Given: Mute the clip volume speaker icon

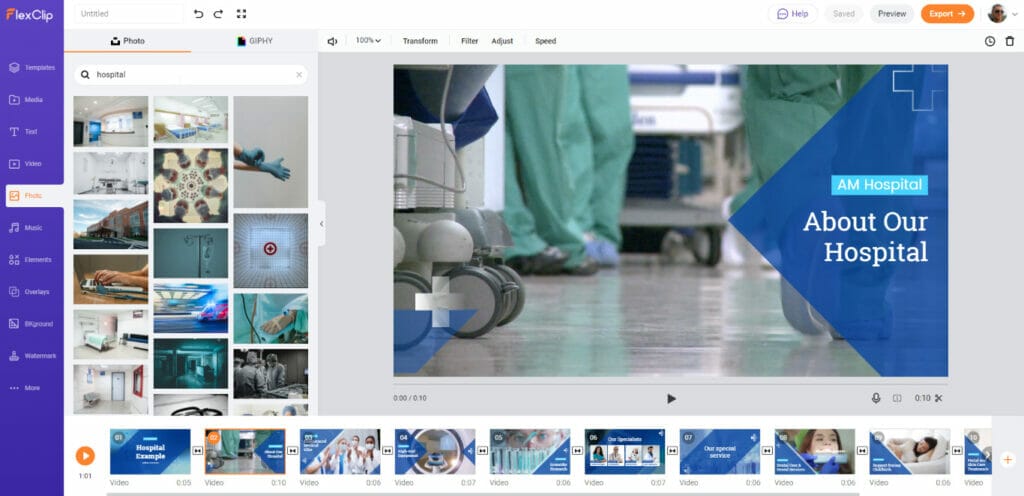Looking at the screenshot, I should [332, 41].
